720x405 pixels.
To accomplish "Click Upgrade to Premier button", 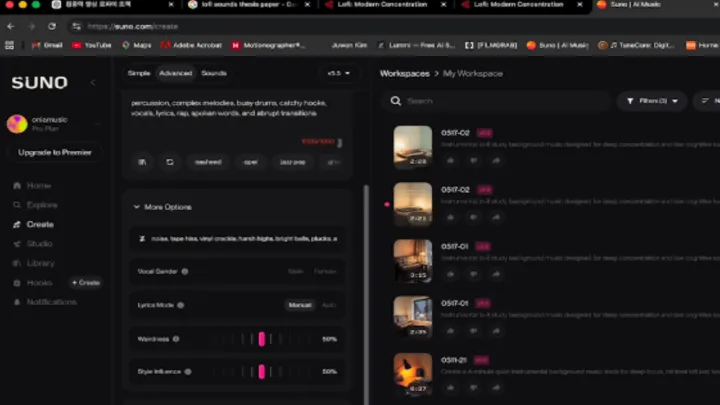I will 55,152.
